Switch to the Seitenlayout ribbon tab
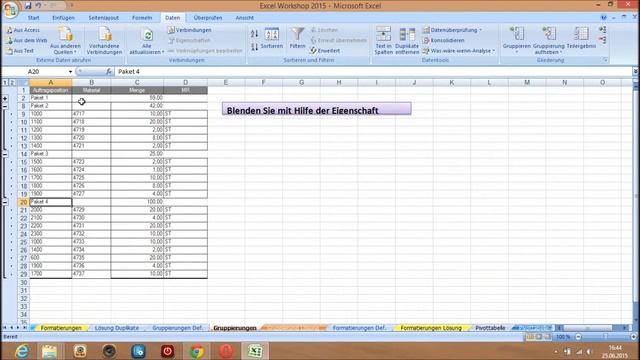The width and height of the screenshot is (640, 360). coord(103,18)
